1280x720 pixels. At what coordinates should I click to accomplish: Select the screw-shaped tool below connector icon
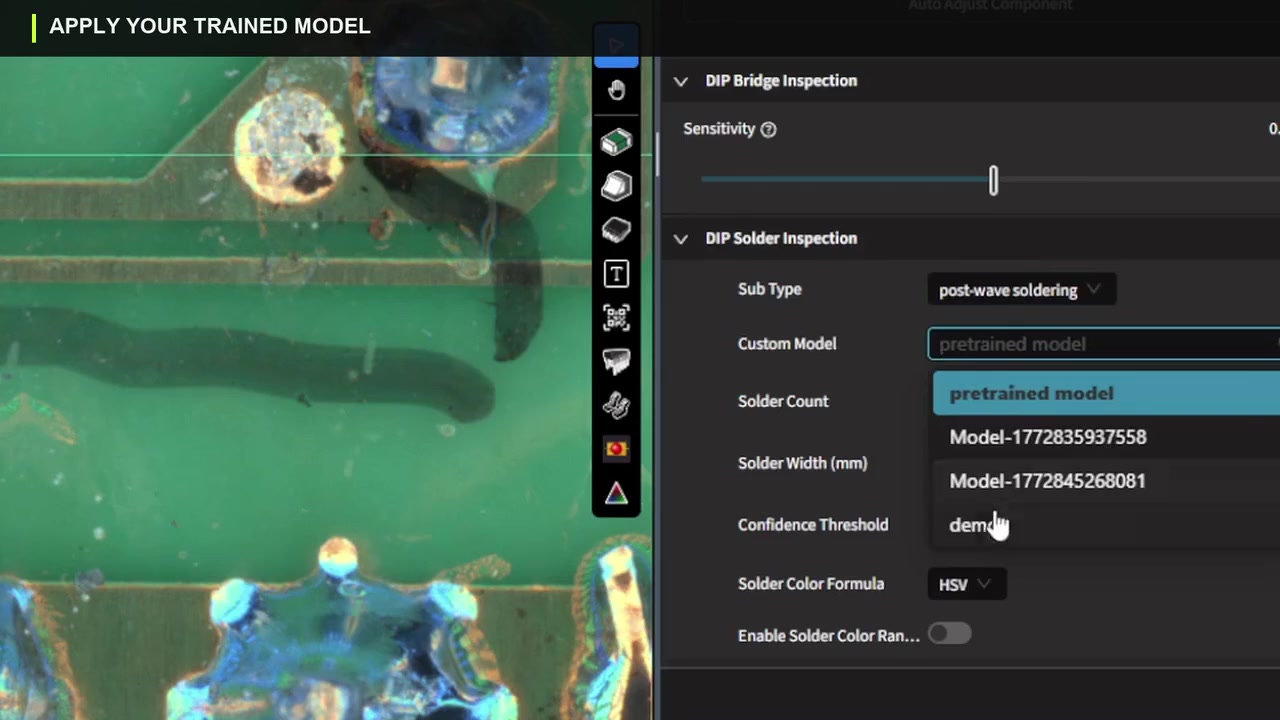coord(616,405)
